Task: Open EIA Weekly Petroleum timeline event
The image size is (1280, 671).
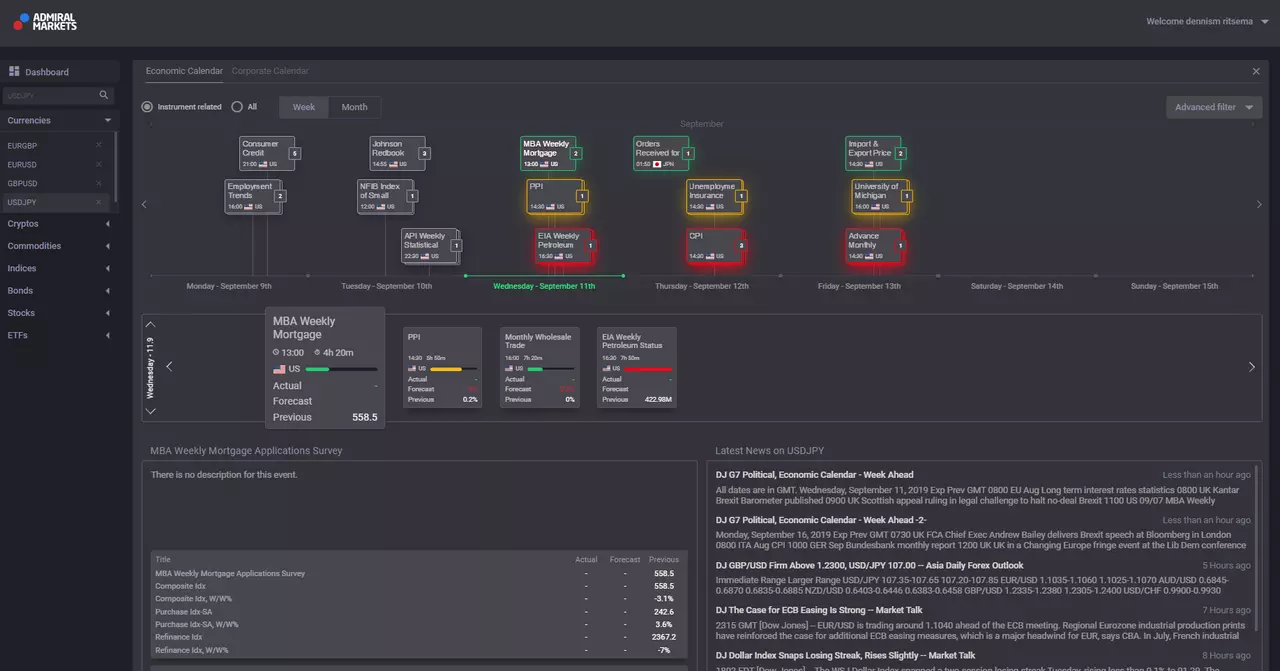Action: coord(563,245)
